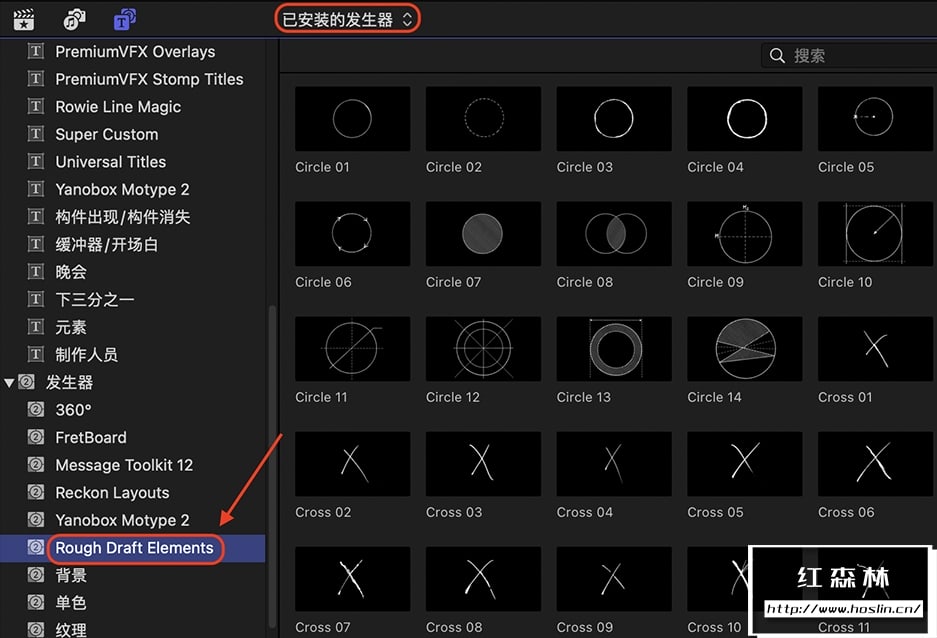The image size is (937, 638).
Task: Click the Cross 09 generator thumbnail
Action: click(614, 579)
